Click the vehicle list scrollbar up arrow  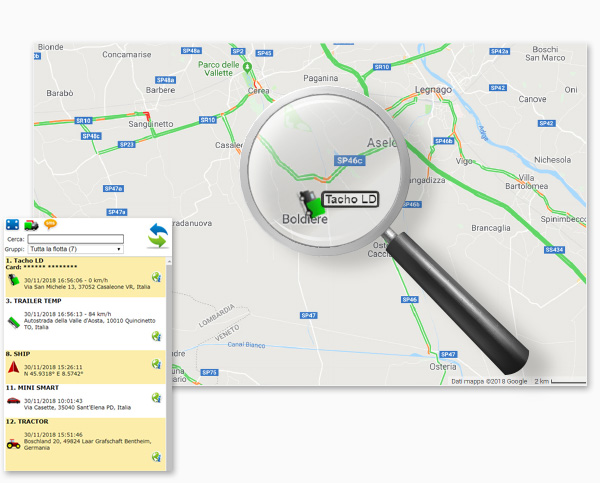tap(169, 261)
